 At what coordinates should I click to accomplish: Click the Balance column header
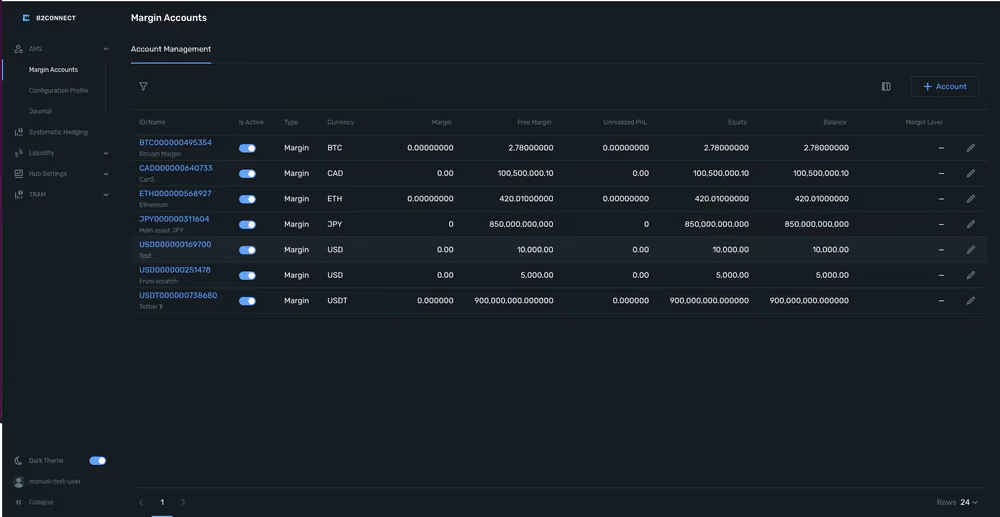click(x=835, y=122)
